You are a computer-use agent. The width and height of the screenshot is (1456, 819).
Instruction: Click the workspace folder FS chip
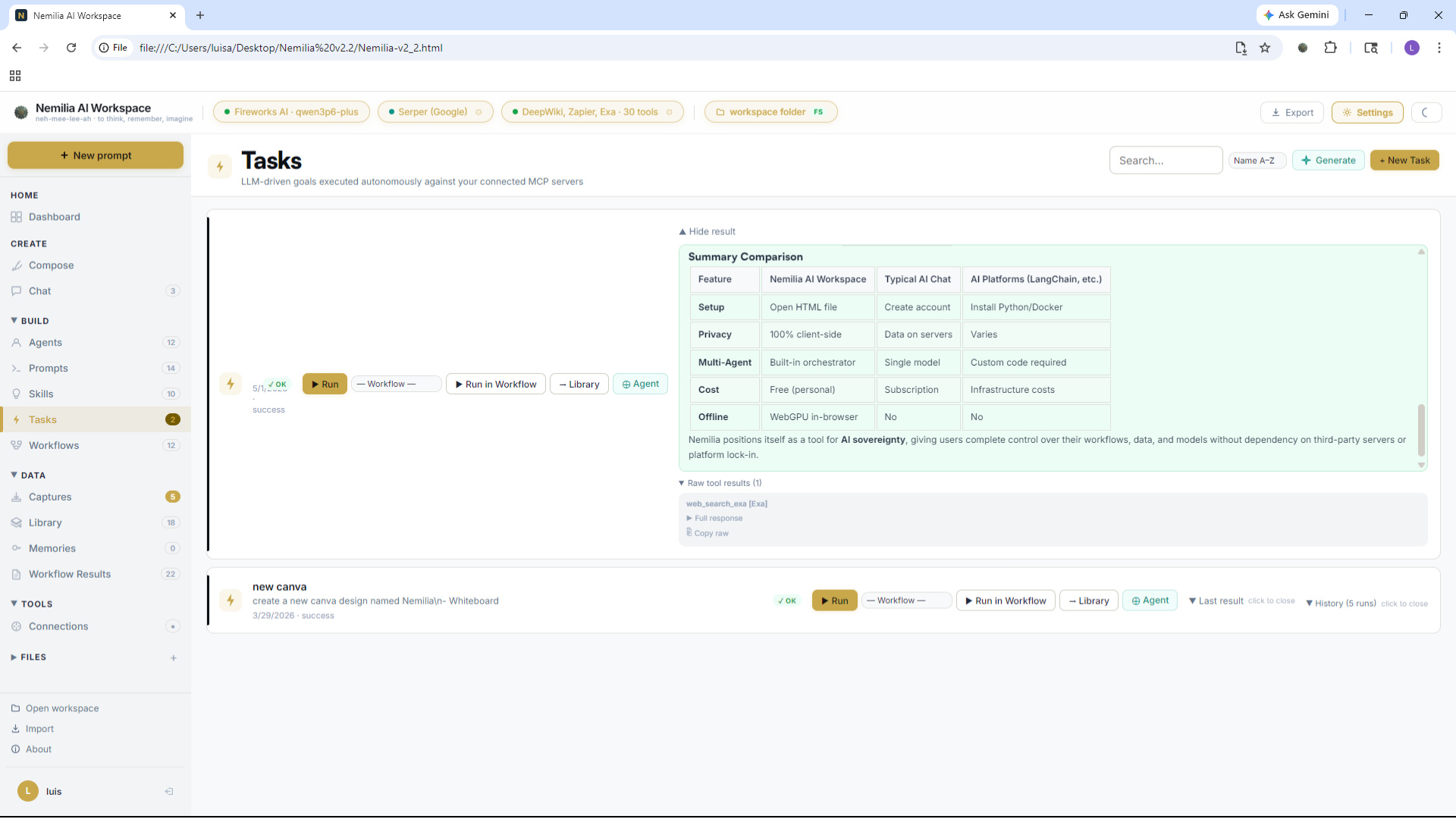coord(770,112)
